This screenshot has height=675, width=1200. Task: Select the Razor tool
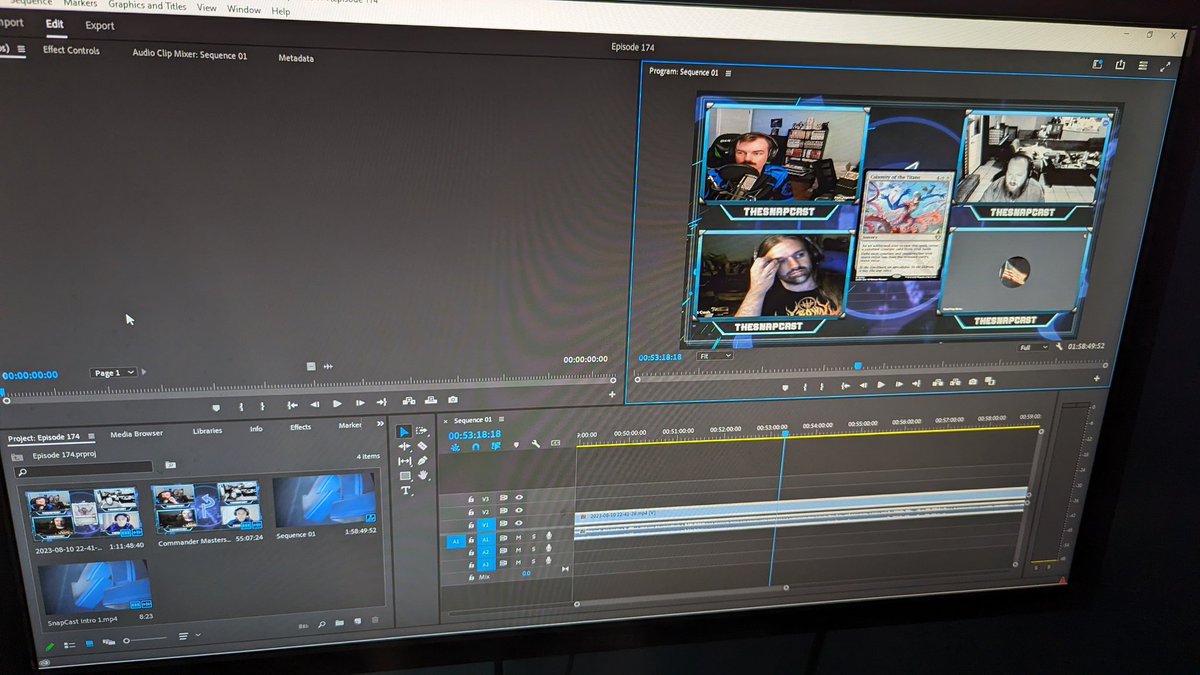[x=422, y=446]
